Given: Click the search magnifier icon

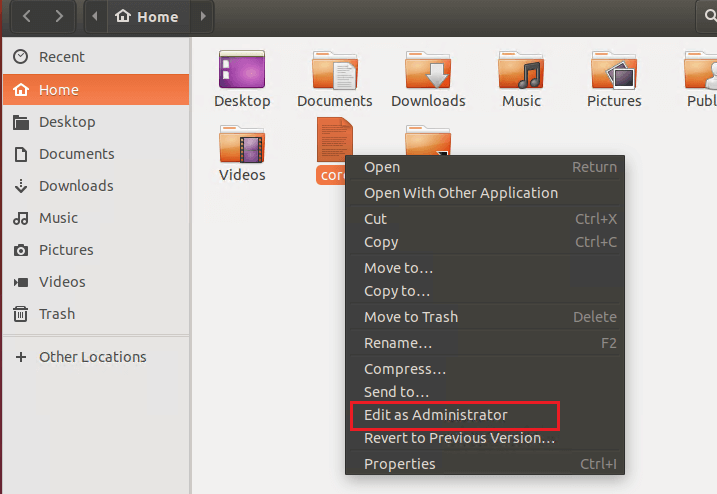Looking at the screenshot, I should 708,16.
